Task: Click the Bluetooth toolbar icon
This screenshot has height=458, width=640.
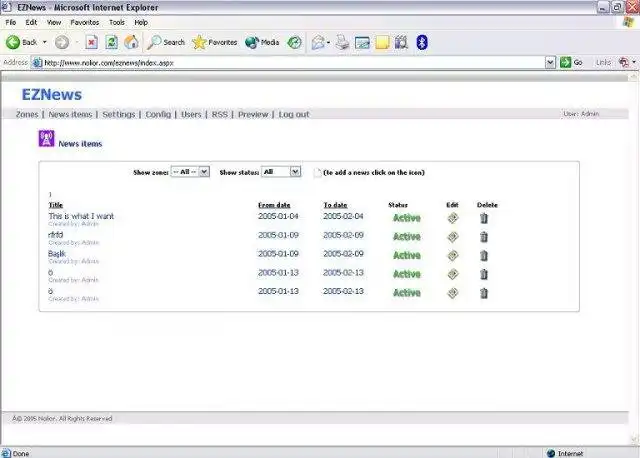Action: [x=422, y=42]
